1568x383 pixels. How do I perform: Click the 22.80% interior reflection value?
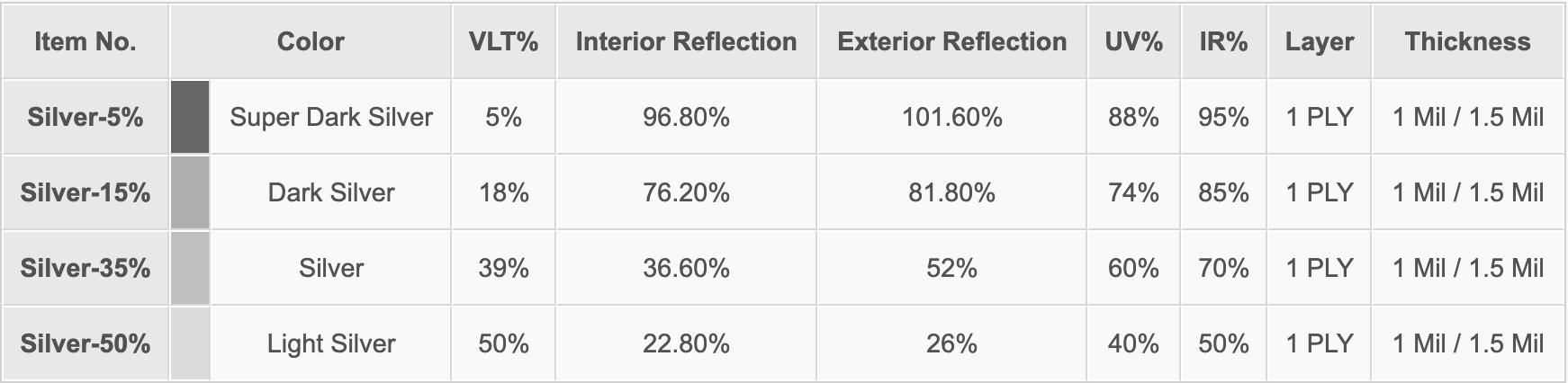tap(686, 343)
